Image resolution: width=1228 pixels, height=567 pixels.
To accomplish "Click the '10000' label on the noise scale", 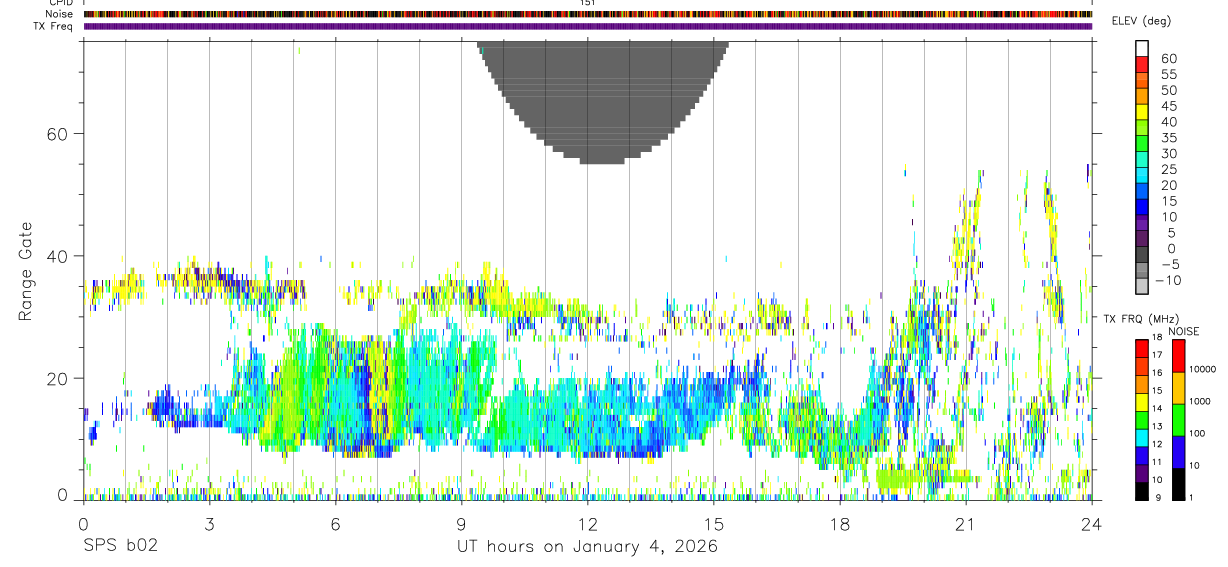I will pos(1204,369).
